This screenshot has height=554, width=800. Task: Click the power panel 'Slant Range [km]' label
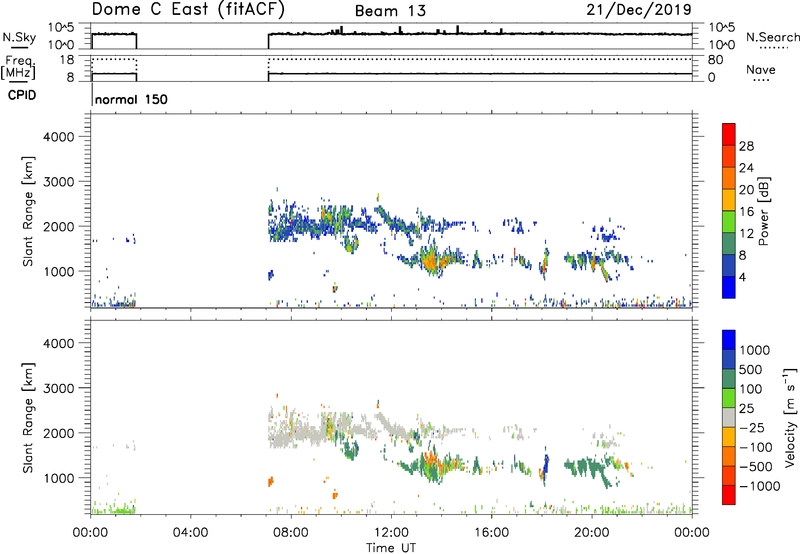pos(28,211)
